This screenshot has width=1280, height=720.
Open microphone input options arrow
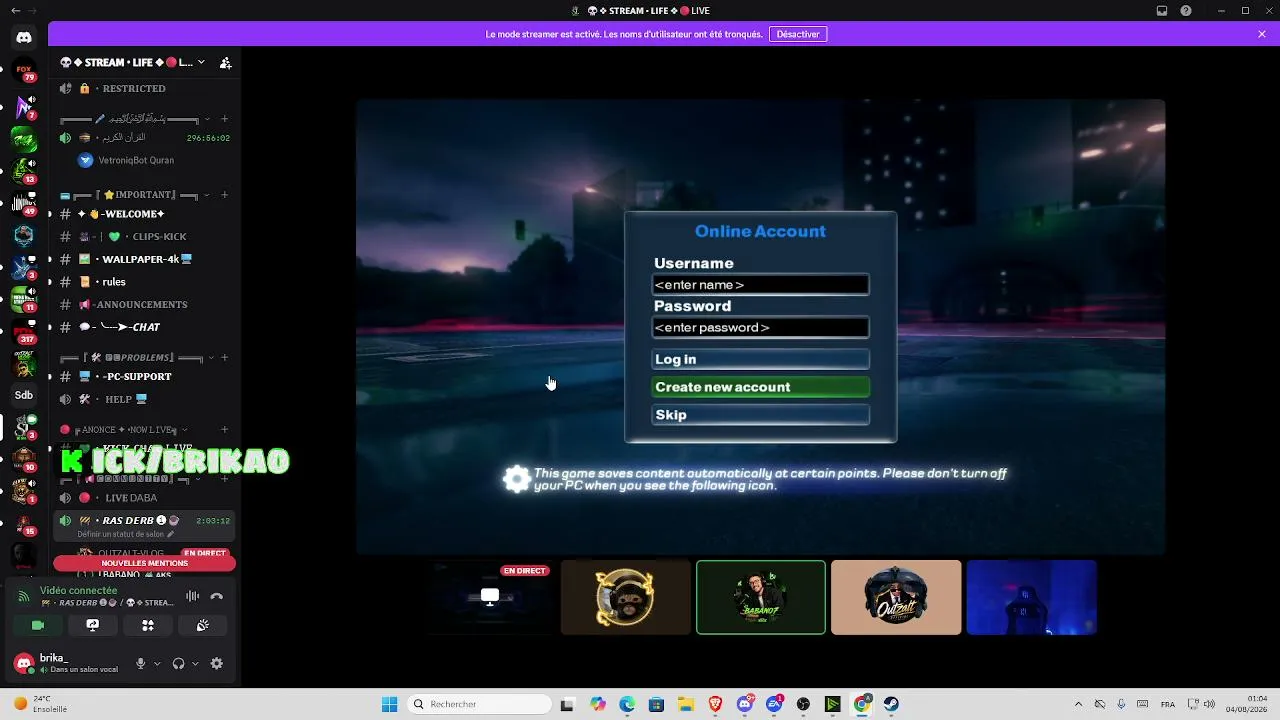157,663
